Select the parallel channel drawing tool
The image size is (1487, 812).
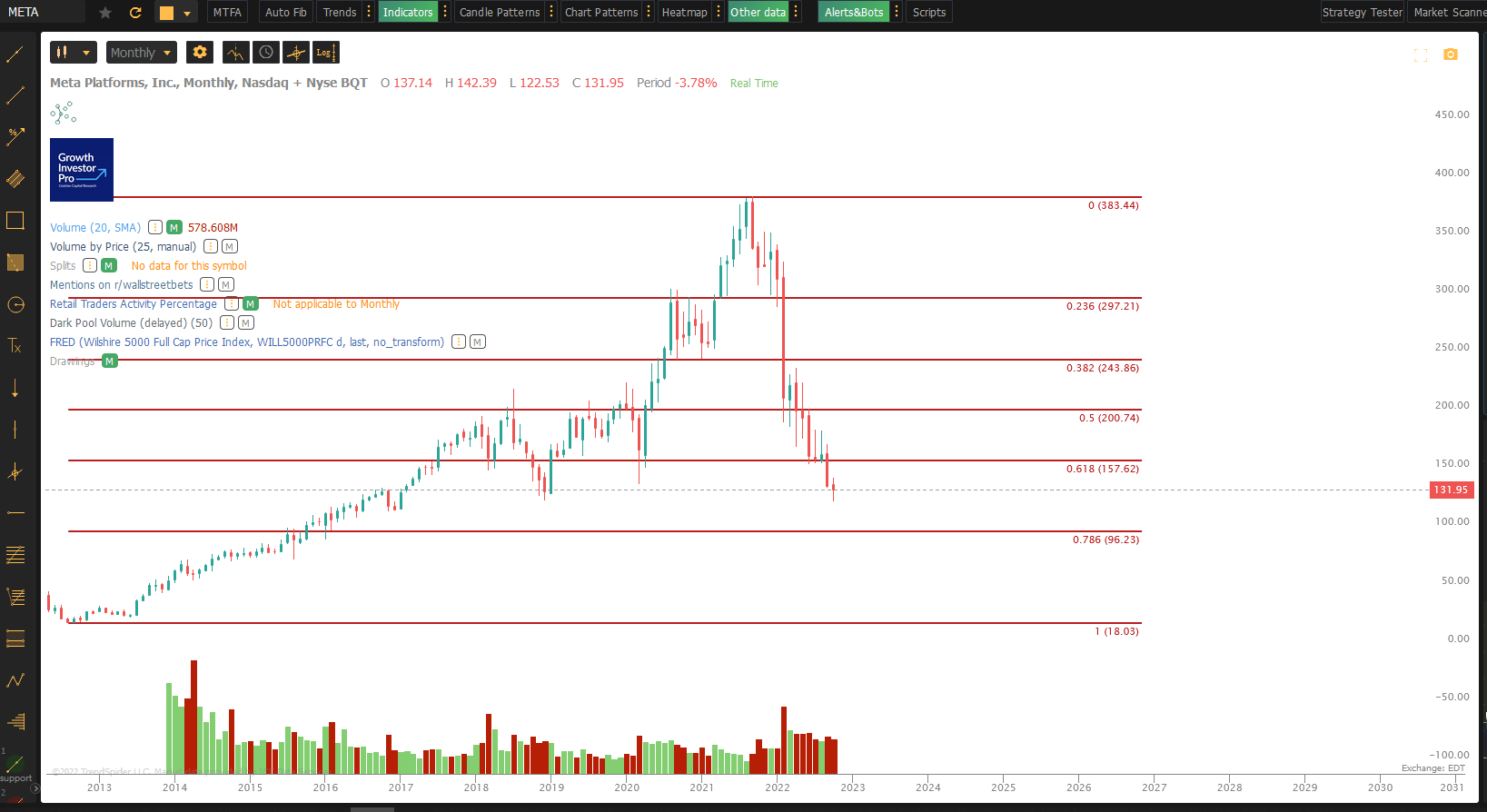click(15, 178)
